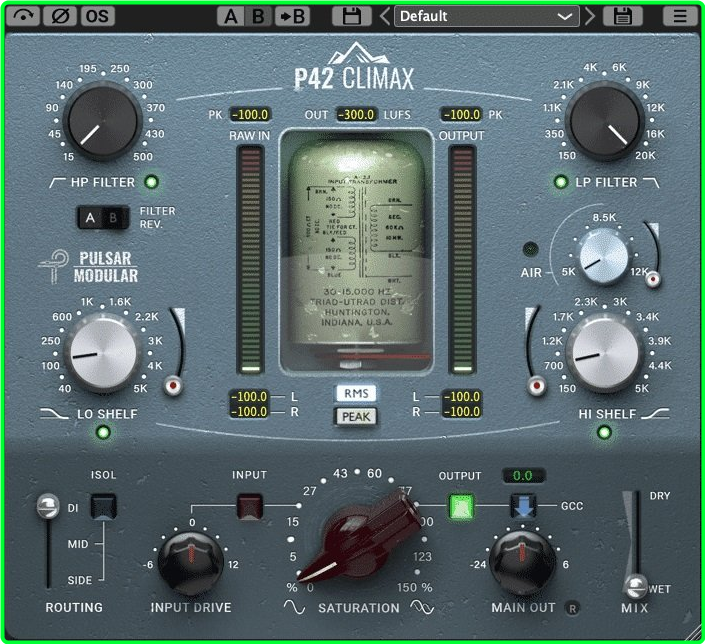This screenshot has height=644, width=705.
Task: Click the bypass curved-arrow icon at top left
Action: pyautogui.click(x=23, y=16)
